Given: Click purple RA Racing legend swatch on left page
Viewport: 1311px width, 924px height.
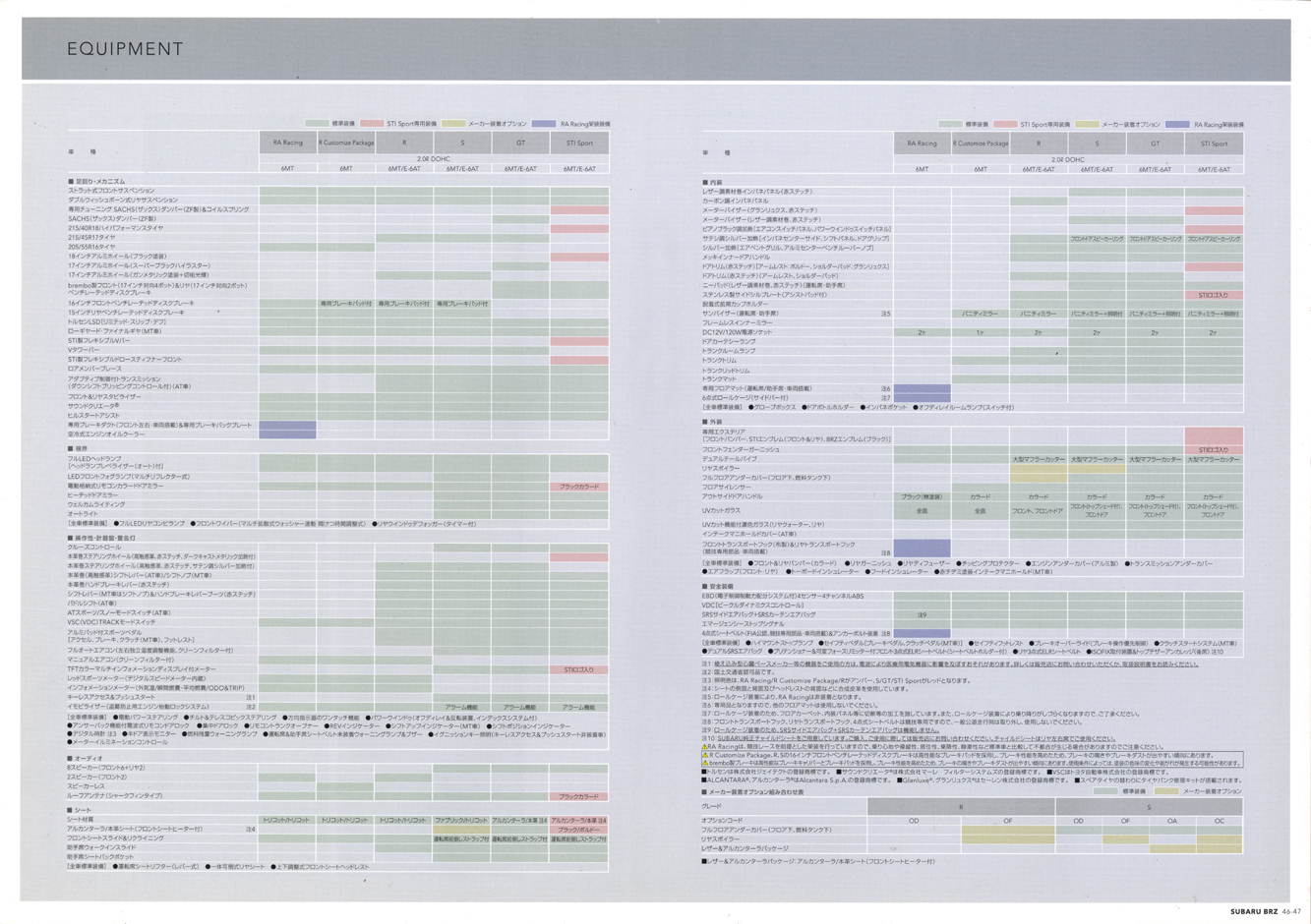Looking at the screenshot, I should 545,124.
